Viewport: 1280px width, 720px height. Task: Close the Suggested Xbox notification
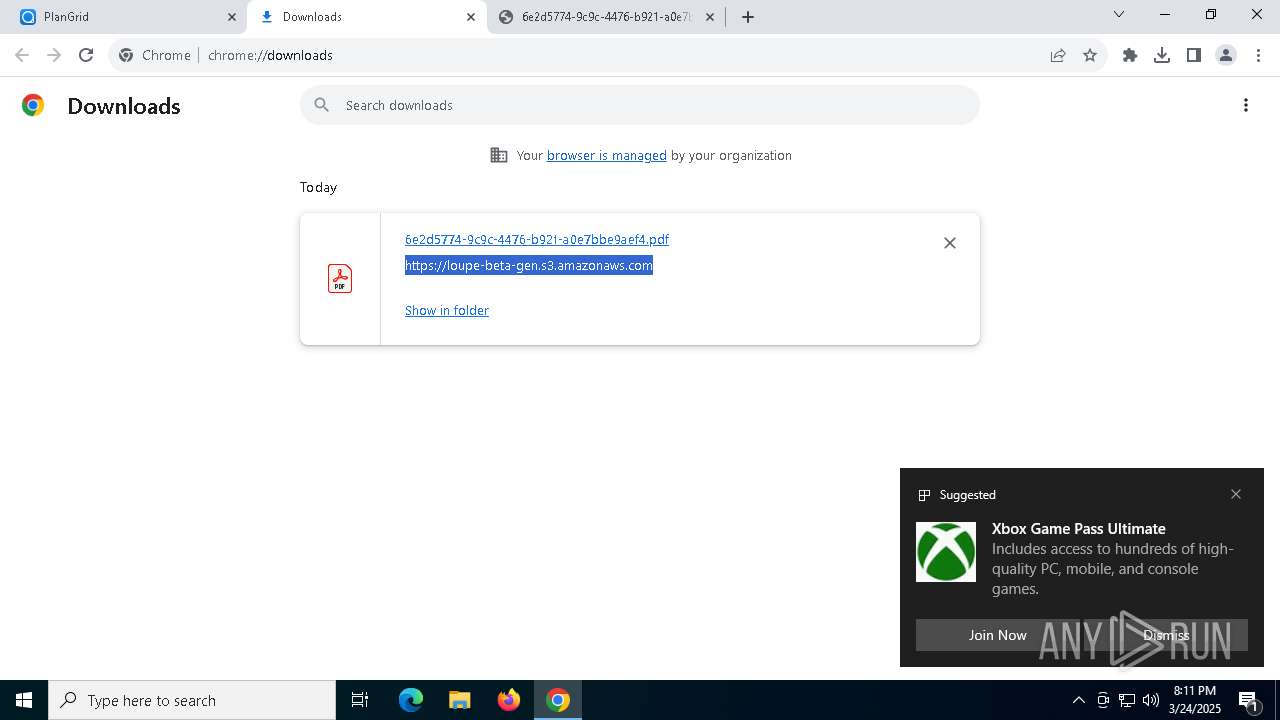(x=1236, y=494)
